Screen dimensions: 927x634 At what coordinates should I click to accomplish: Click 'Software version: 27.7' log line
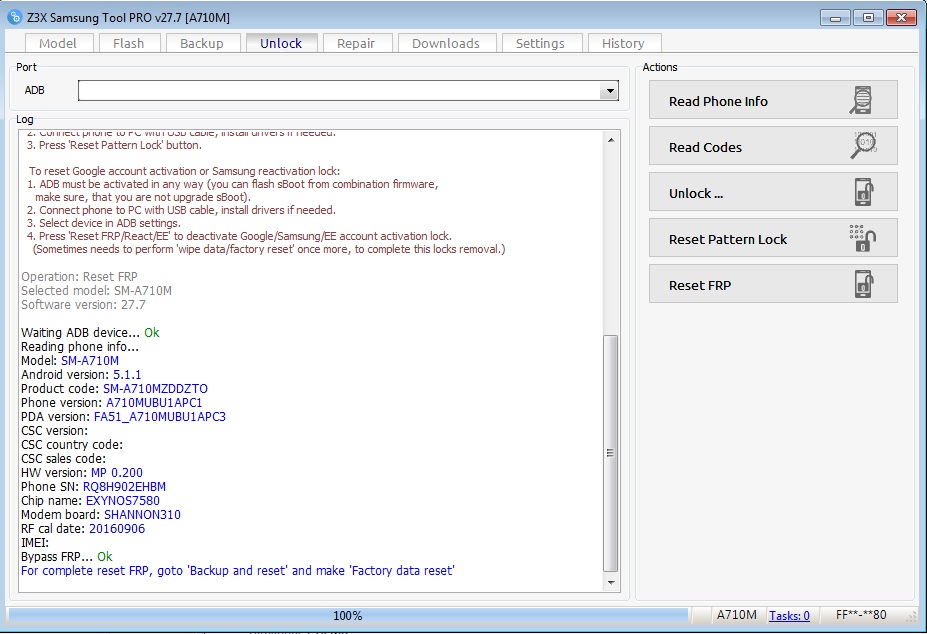click(83, 305)
